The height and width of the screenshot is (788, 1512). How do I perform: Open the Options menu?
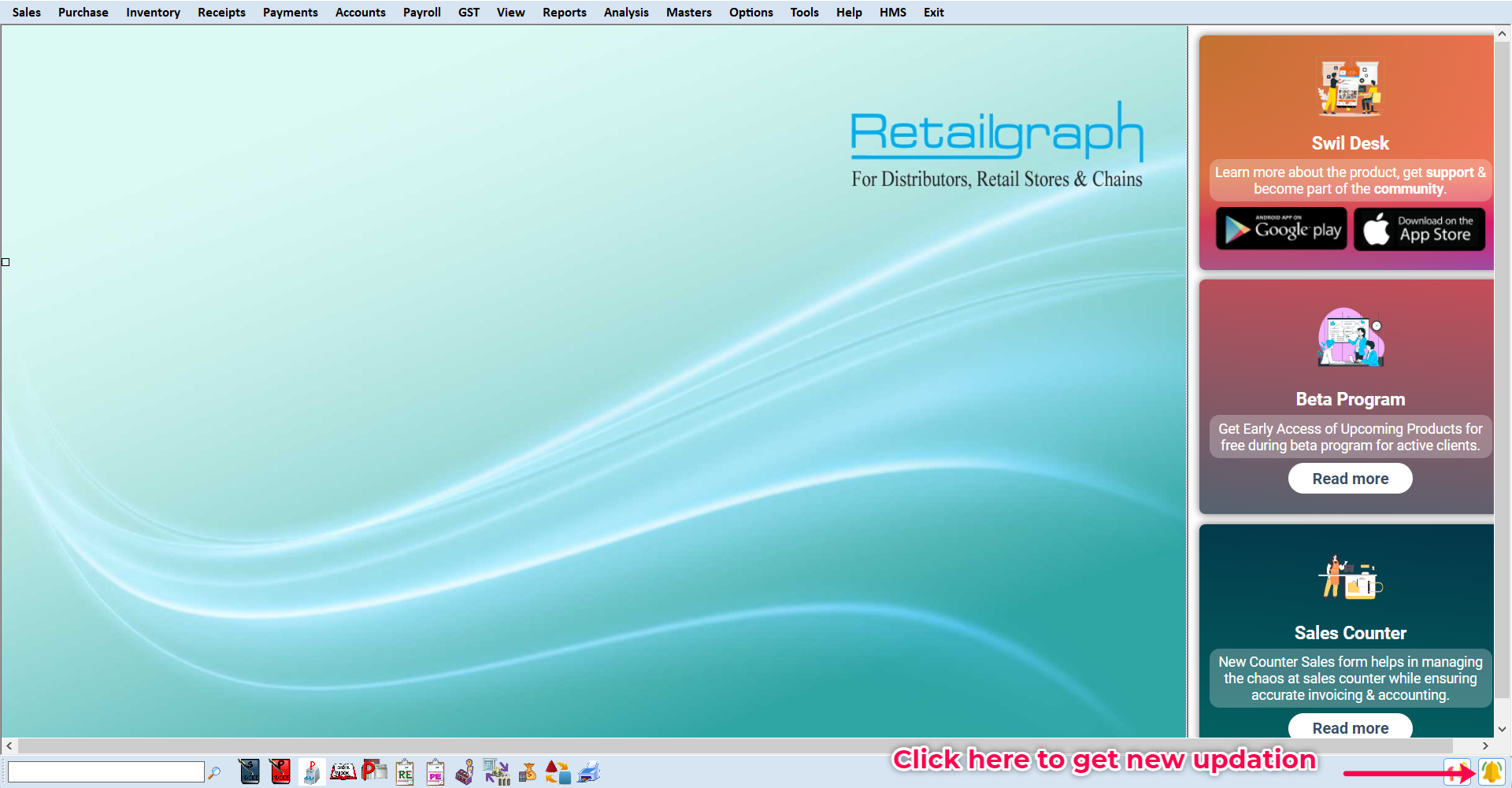751,13
